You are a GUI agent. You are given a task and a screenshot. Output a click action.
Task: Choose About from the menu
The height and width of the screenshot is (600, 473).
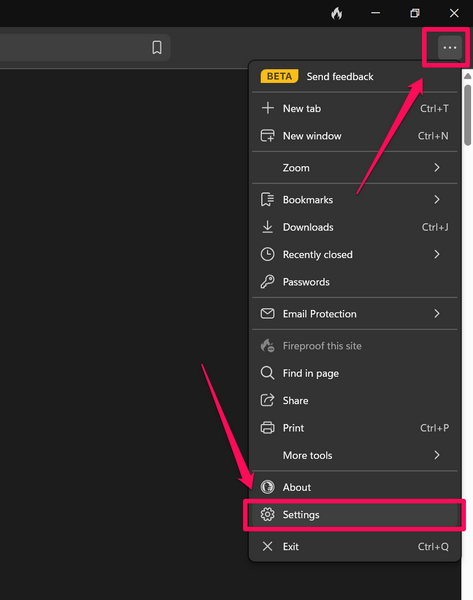tap(355, 487)
